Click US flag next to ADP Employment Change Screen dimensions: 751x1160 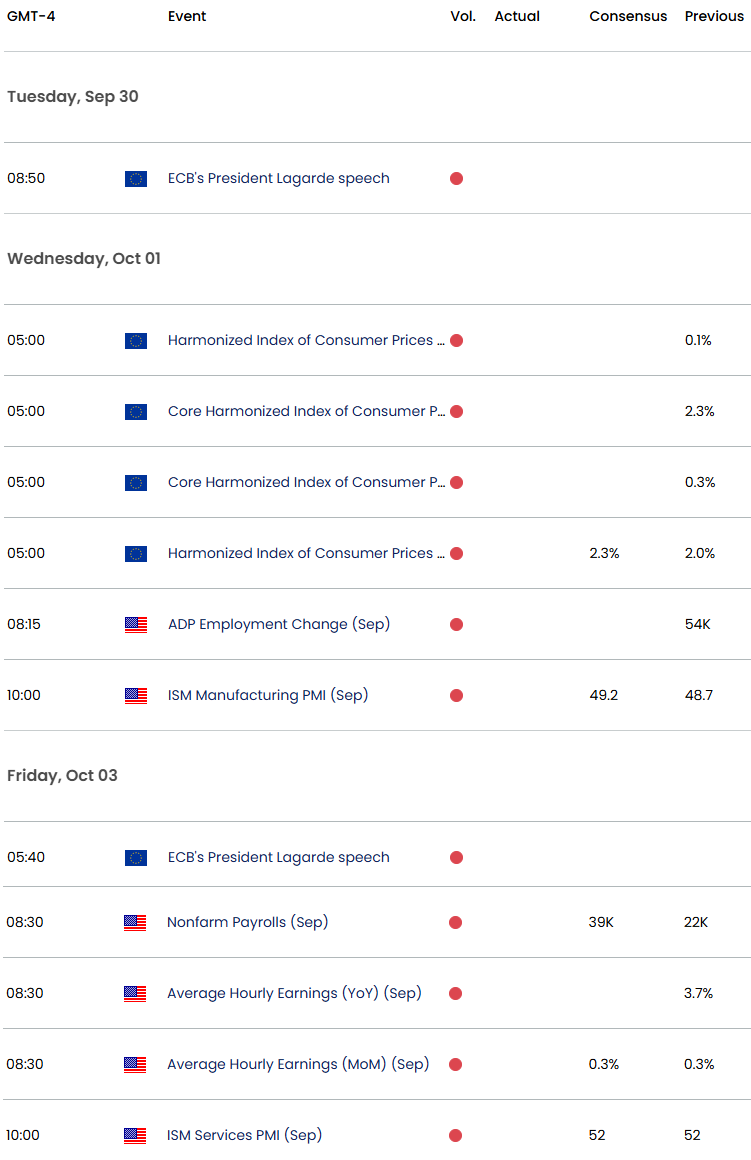(x=136, y=625)
